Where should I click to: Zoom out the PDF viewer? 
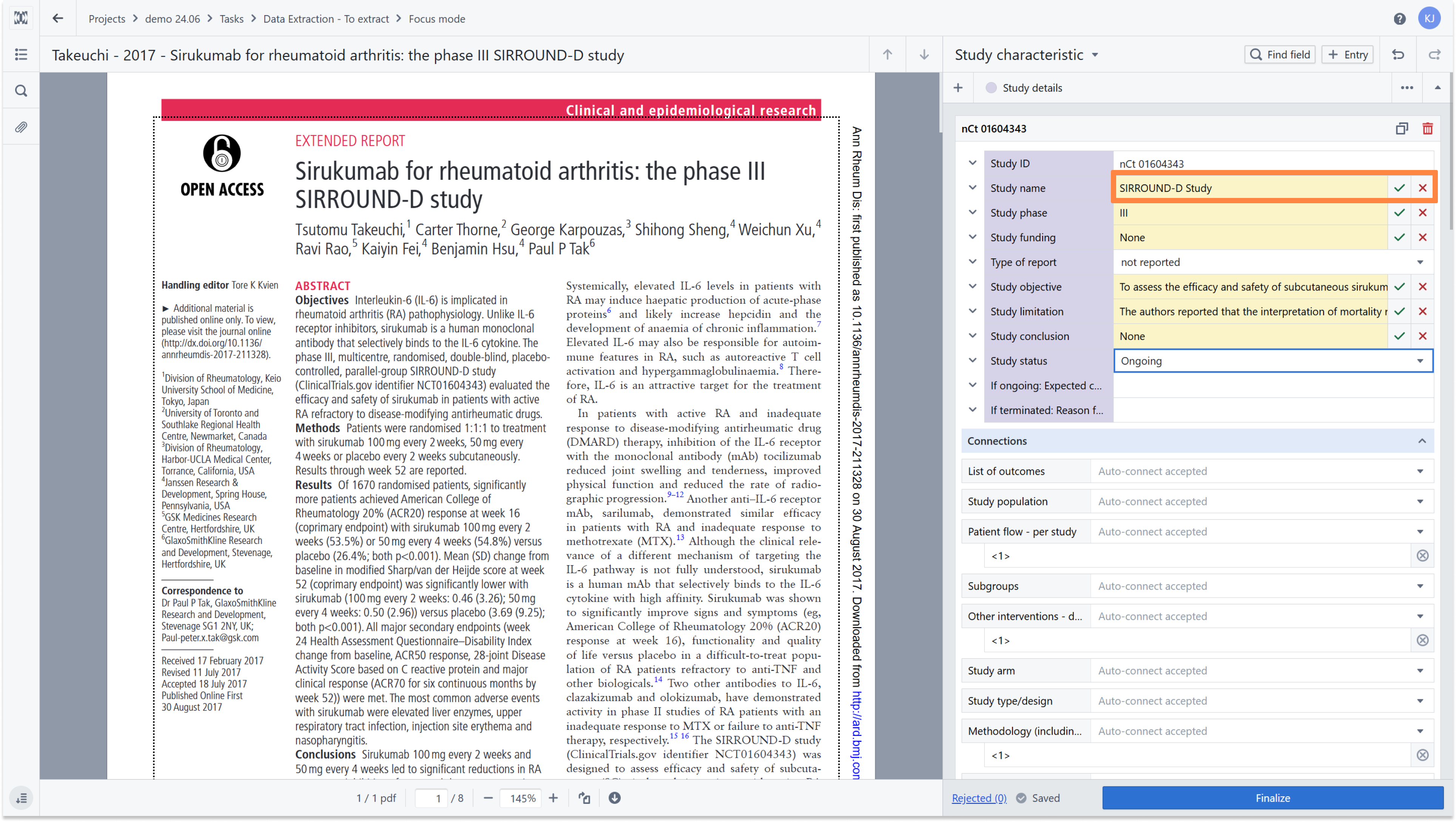(x=488, y=798)
